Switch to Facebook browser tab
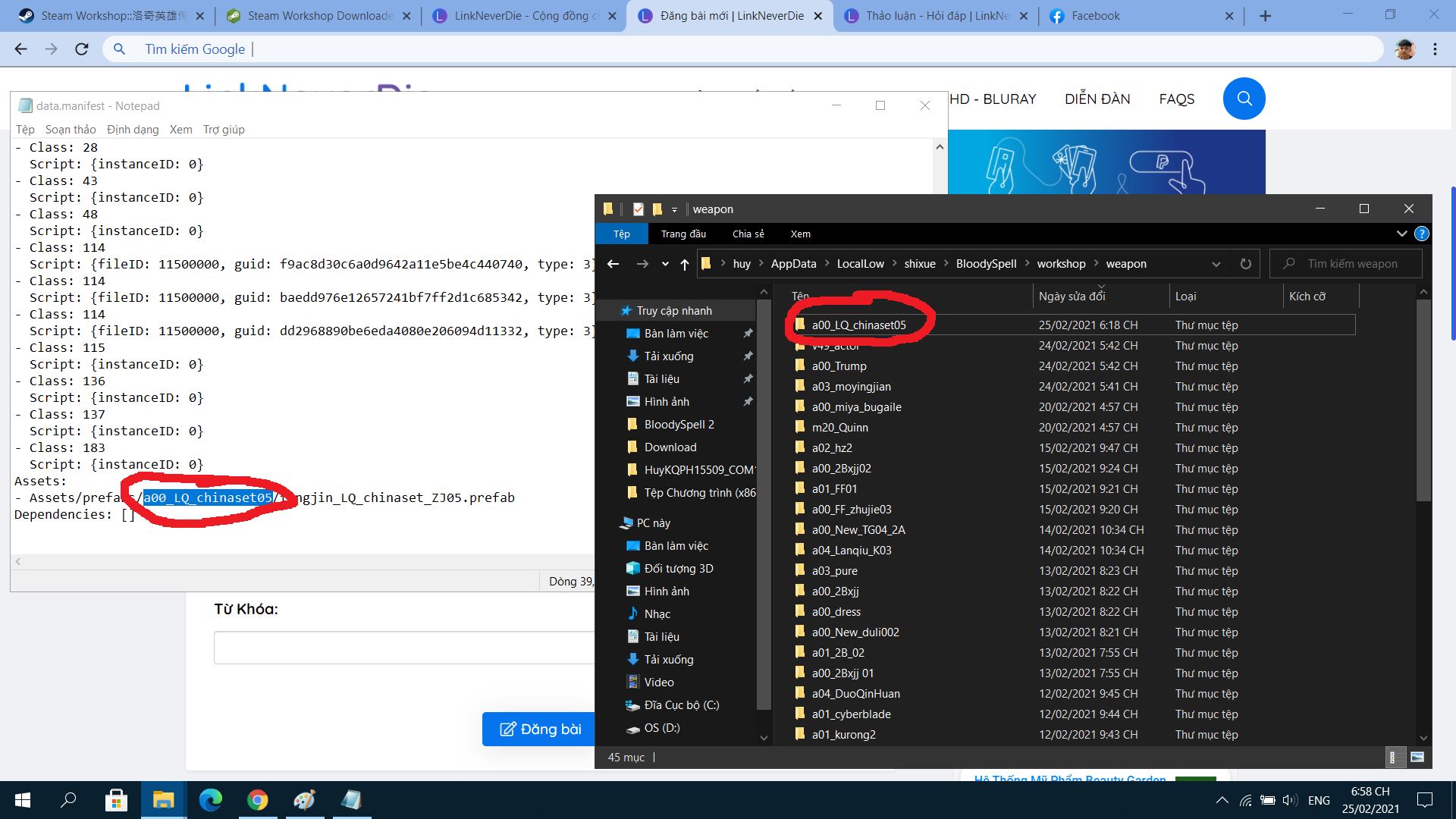Image resolution: width=1456 pixels, height=819 pixels. (1095, 16)
